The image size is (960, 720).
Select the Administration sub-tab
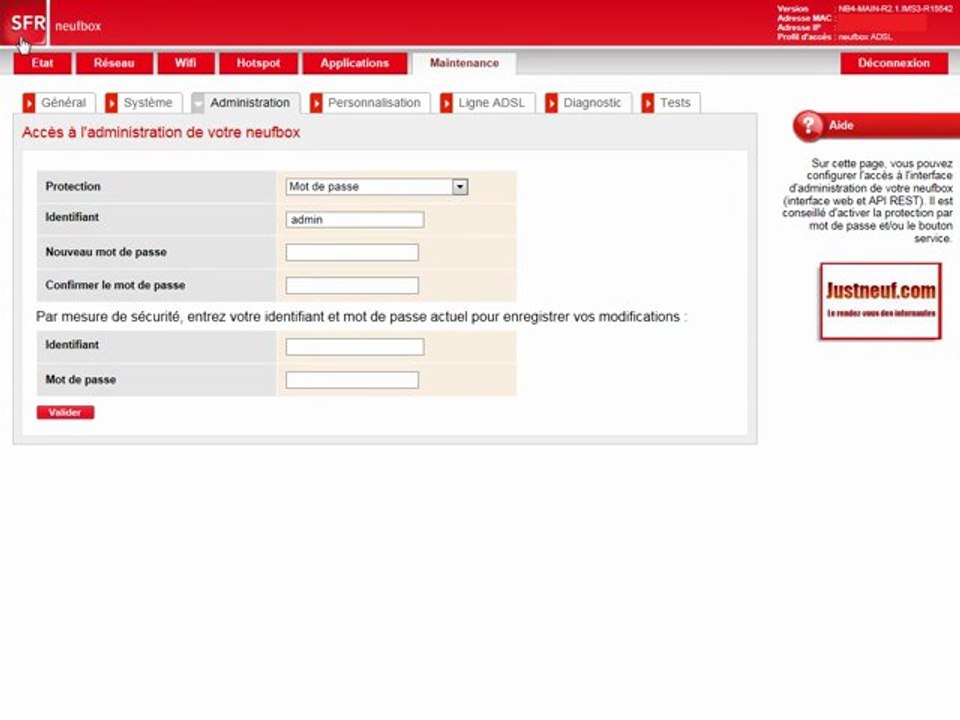click(246, 103)
